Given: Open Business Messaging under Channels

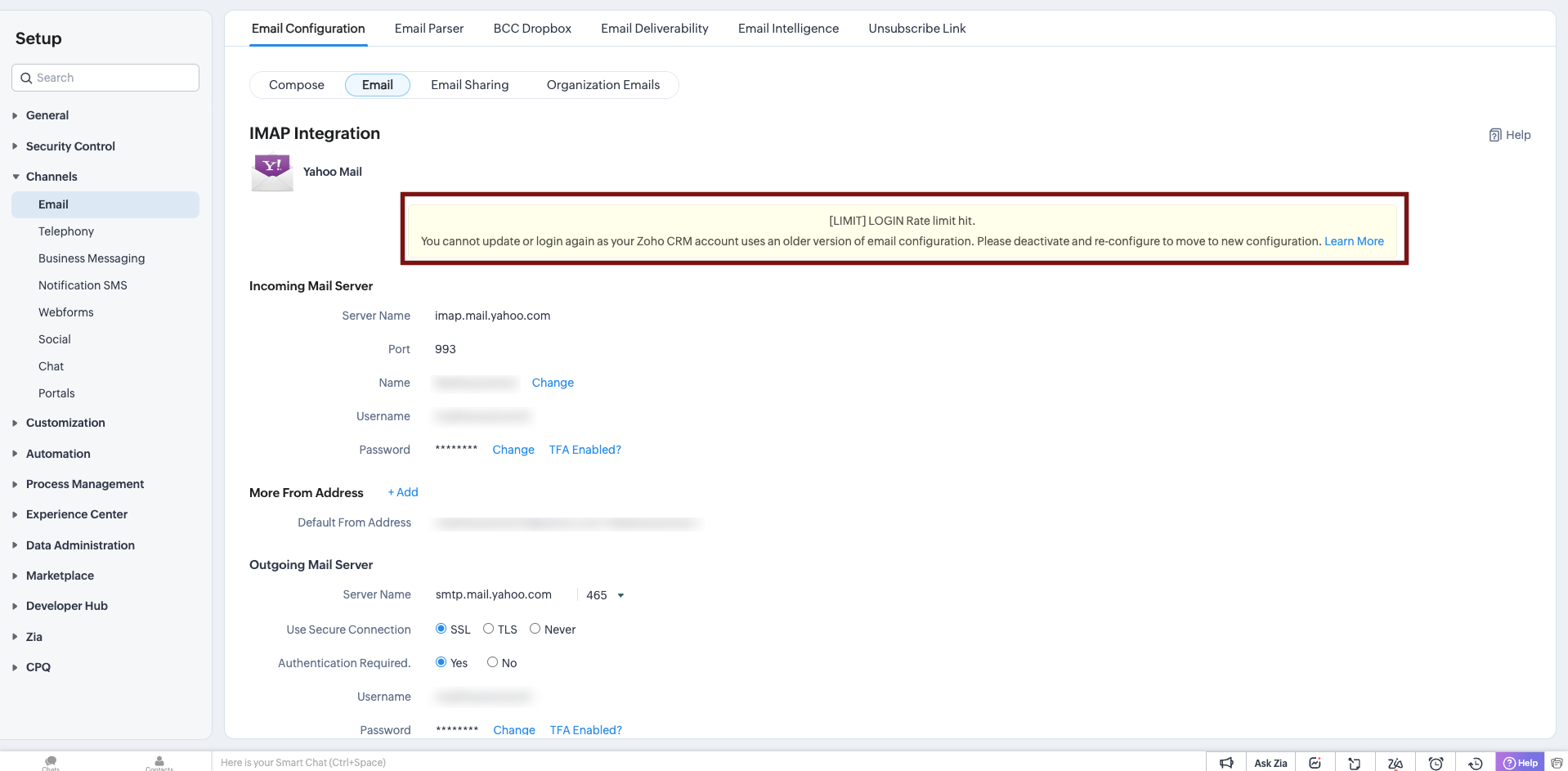Looking at the screenshot, I should pos(92,258).
